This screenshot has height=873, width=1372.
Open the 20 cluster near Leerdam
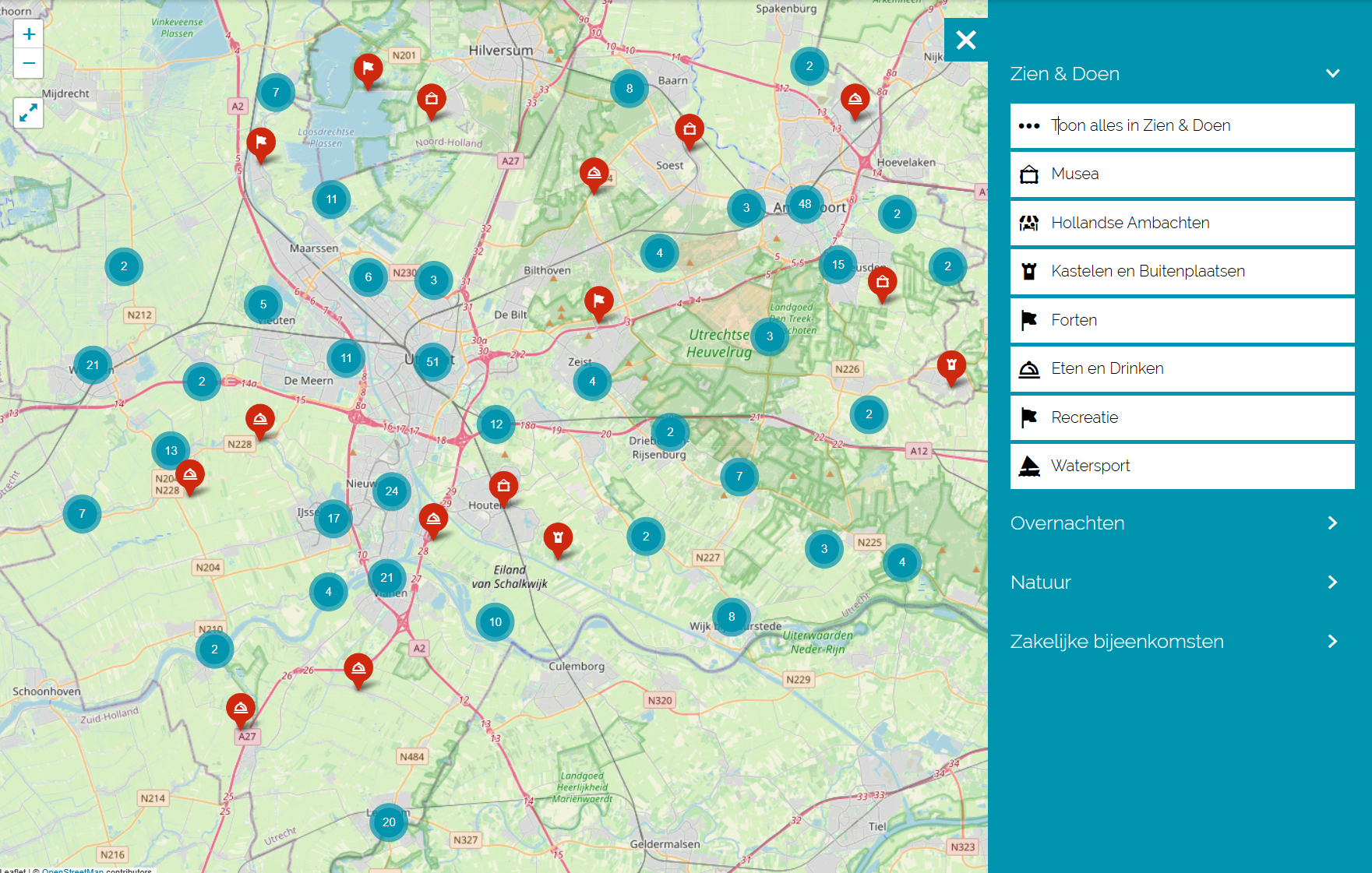click(389, 822)
